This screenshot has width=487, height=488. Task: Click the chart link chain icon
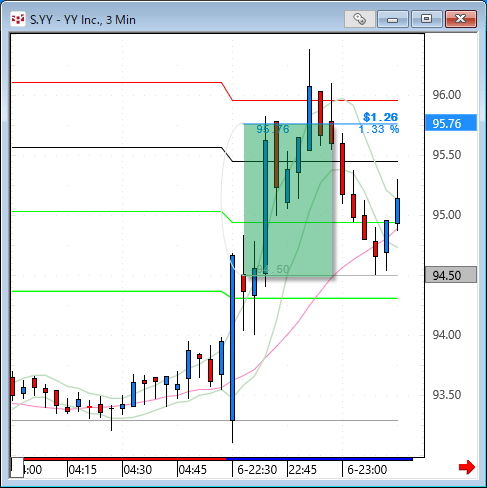pos(360,19)
